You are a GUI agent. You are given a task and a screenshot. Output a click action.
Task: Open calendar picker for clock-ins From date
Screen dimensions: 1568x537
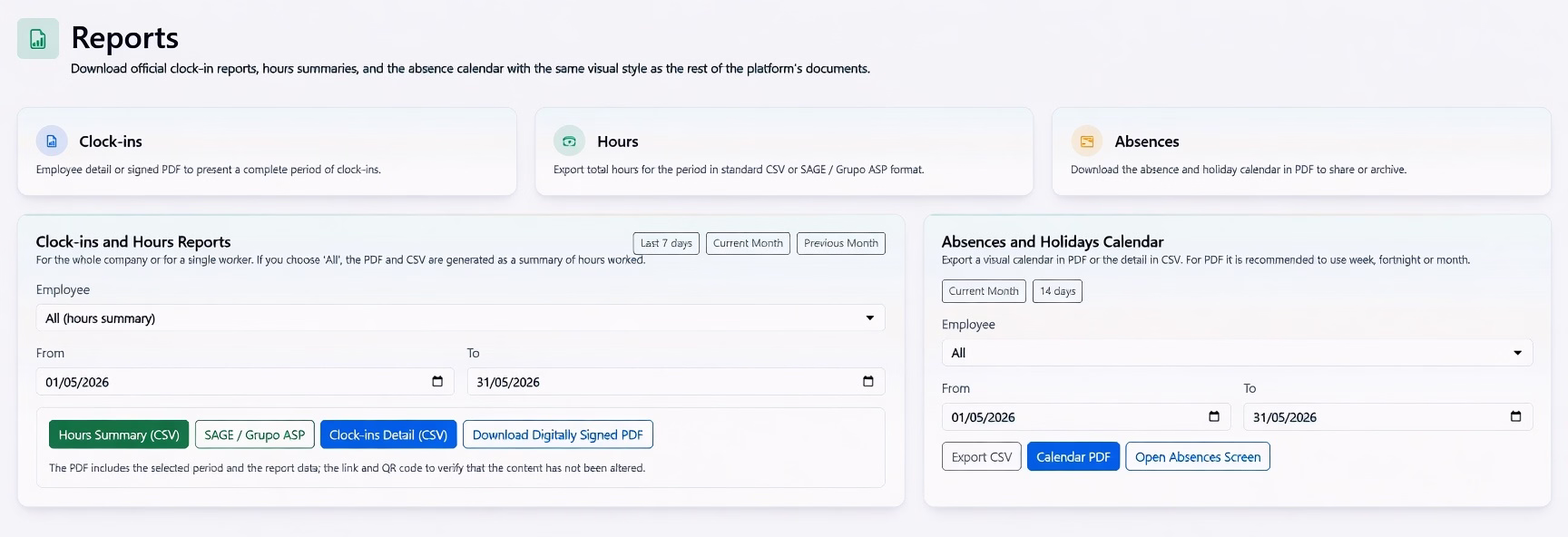(437, 382)
